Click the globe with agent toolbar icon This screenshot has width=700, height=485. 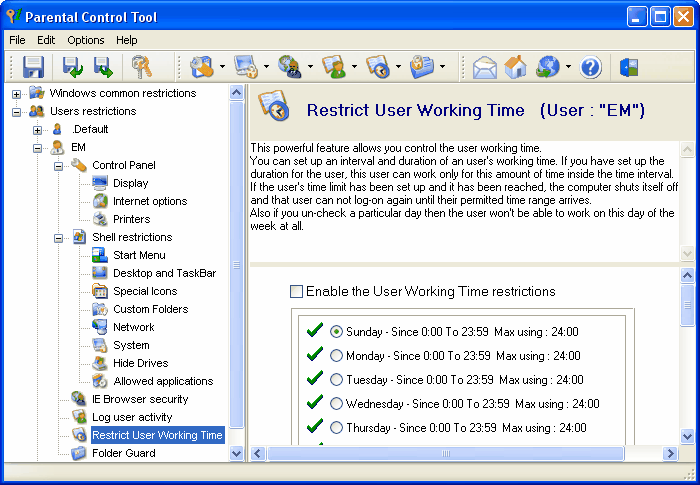[290, 67]
